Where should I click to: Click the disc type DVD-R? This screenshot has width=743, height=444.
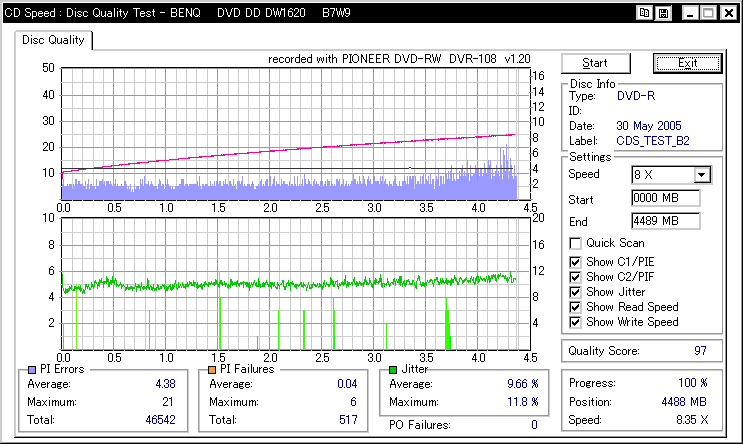pyautogui.click(x=636, y=96)
